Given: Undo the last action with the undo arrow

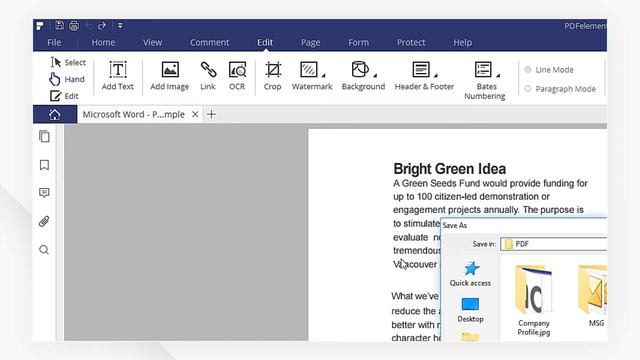Looking at the screenshot, I should 89,26.
